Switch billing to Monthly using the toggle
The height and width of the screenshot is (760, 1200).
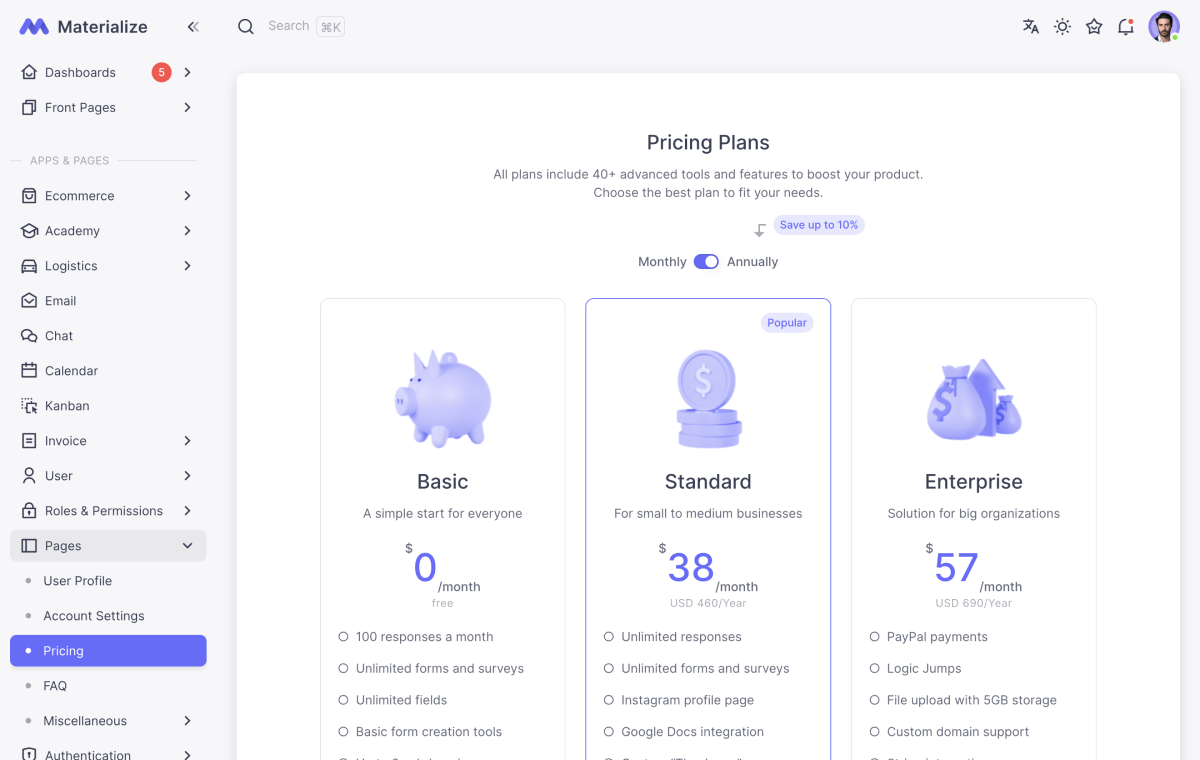coord(706,261)
